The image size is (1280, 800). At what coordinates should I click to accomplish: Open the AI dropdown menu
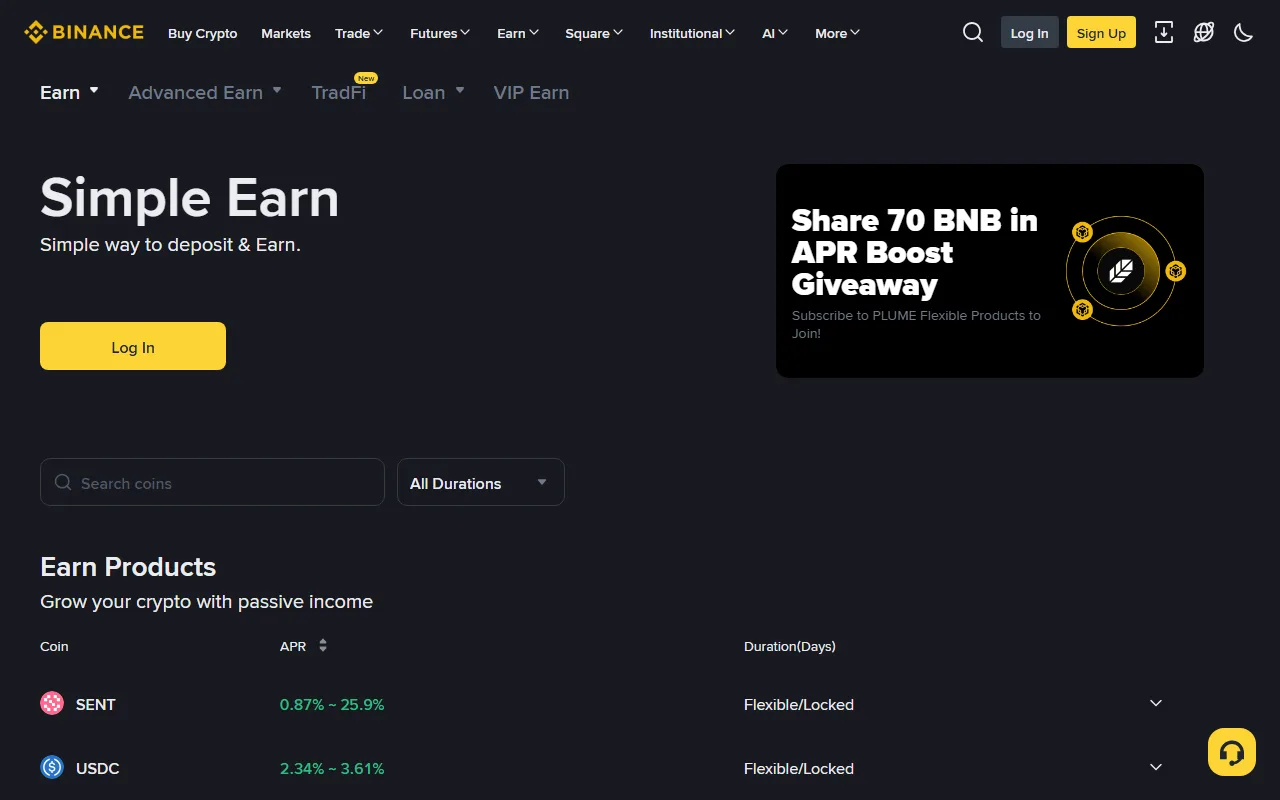click(775, 33)
